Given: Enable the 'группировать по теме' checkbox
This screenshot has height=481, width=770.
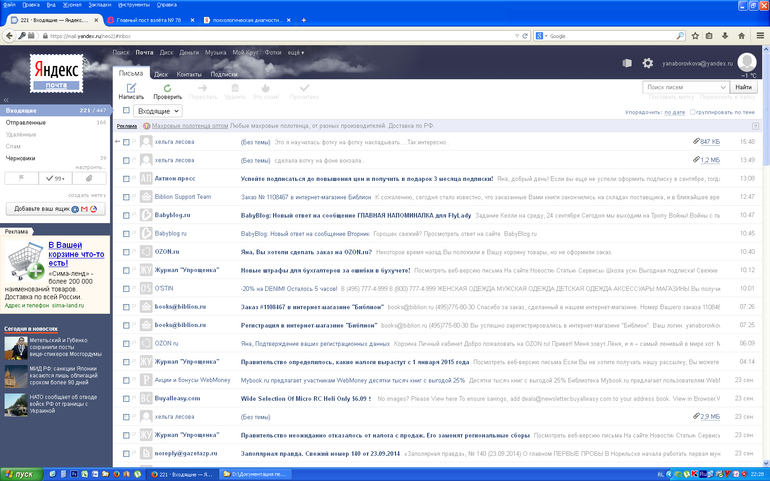Looking at the screenshot, I should (694, 112).
